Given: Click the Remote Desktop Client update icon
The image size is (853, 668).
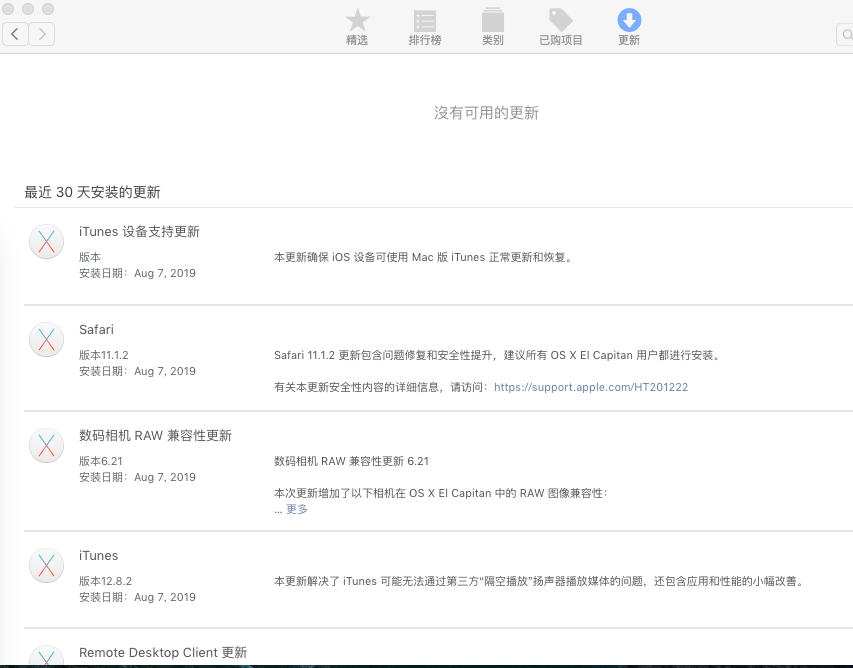Looking at the screenshot, I should tap(47, 657).
